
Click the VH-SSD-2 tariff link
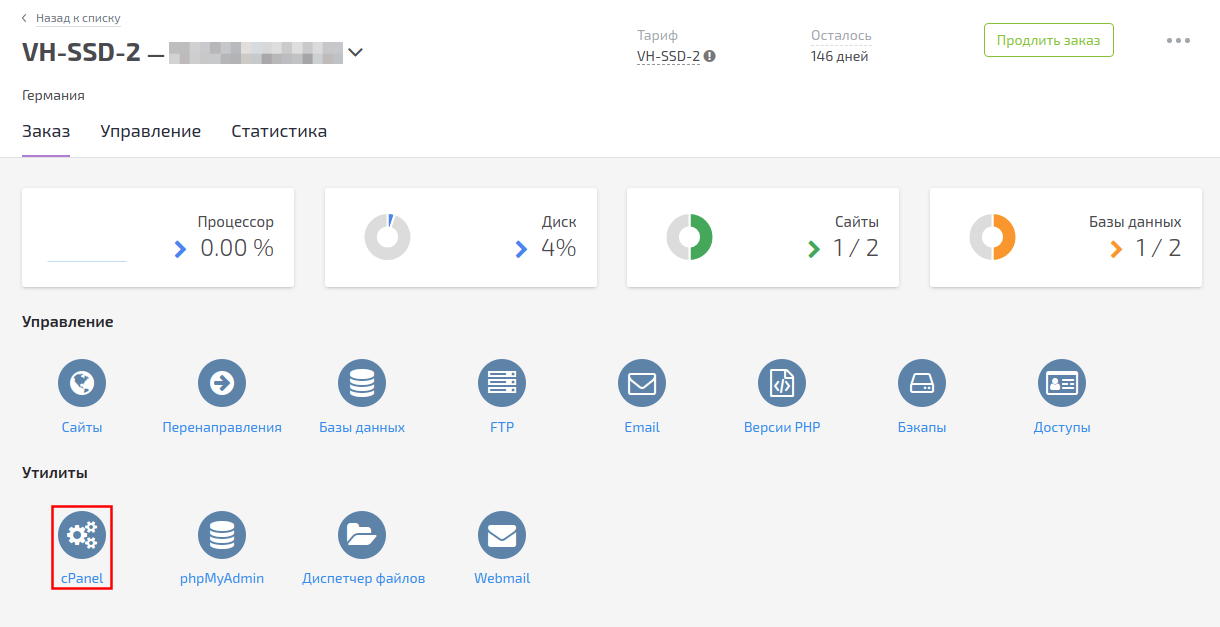click(x=668, y=57)
